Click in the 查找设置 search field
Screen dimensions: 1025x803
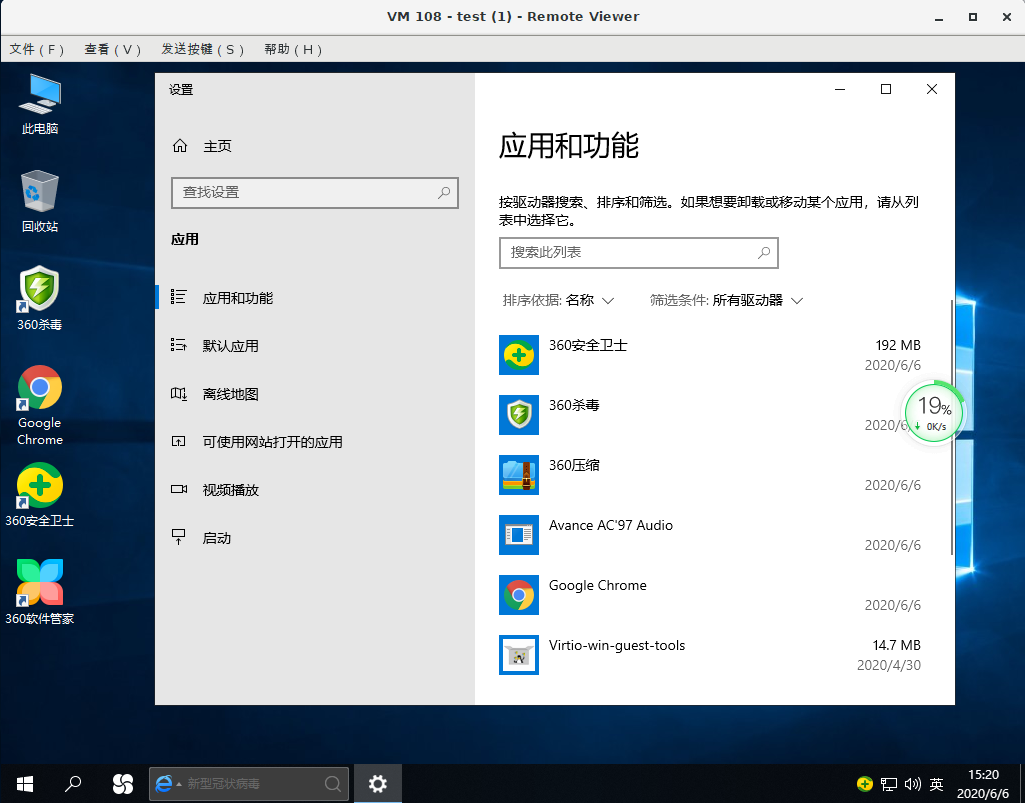click(314, 192)
